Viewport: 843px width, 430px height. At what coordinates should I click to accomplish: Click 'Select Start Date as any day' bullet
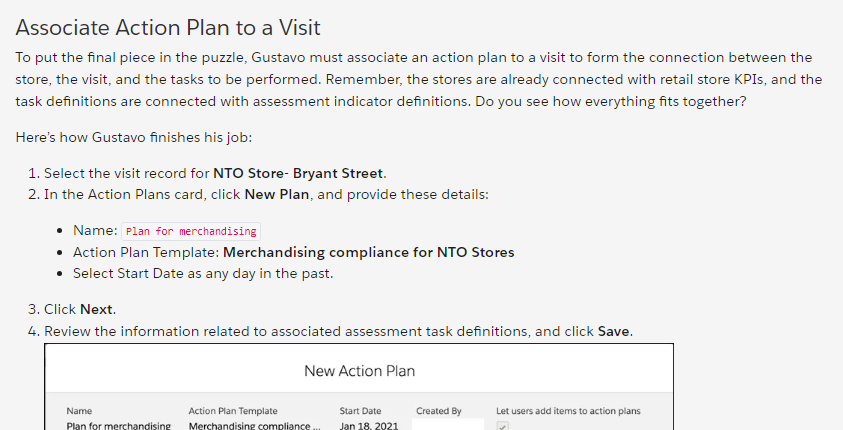pyautogui.click(x=203, y=274)
